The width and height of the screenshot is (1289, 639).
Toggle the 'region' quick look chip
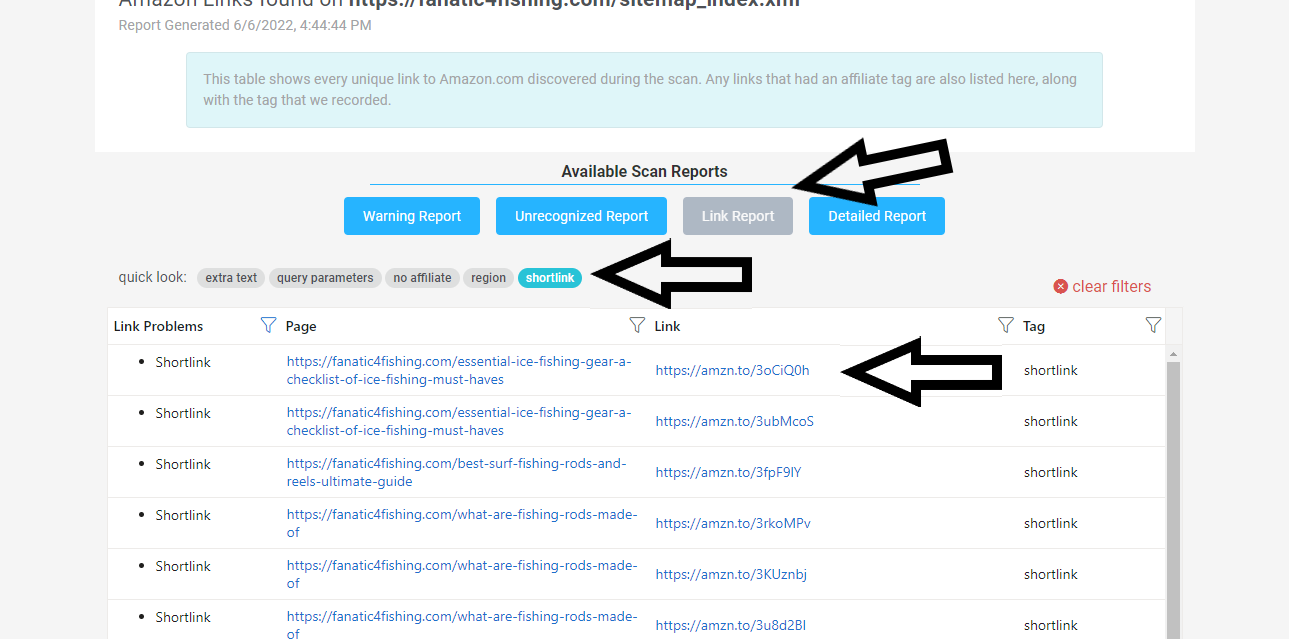[x=488, y=278]
